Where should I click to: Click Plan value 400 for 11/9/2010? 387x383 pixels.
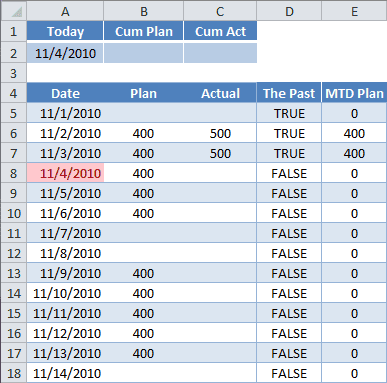pyautogui.click(x=144, y=273)
